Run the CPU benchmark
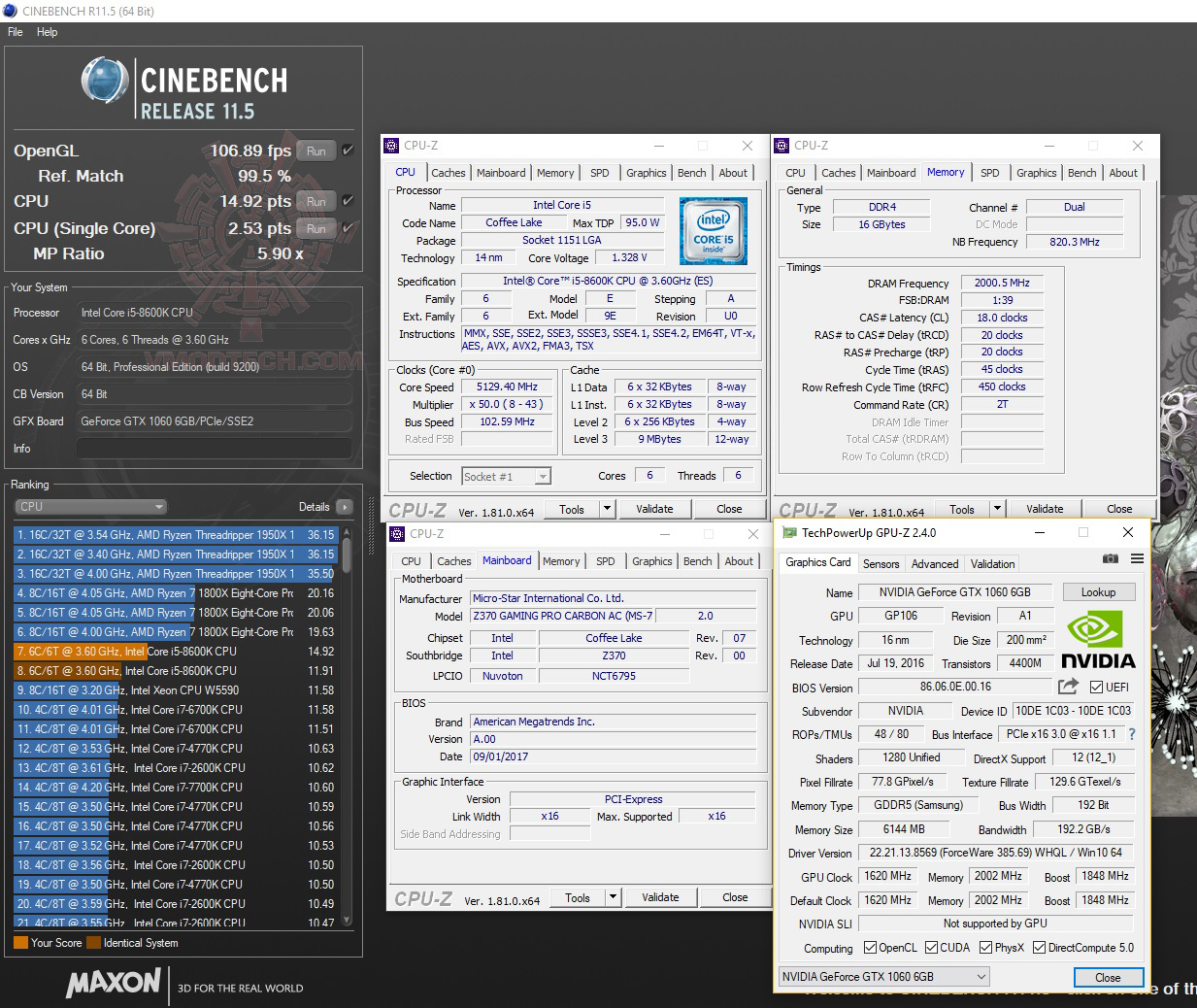Image resolution: width=1197 pixels, height=1008 pixels. pyautogui.click(x=316, y=201)
